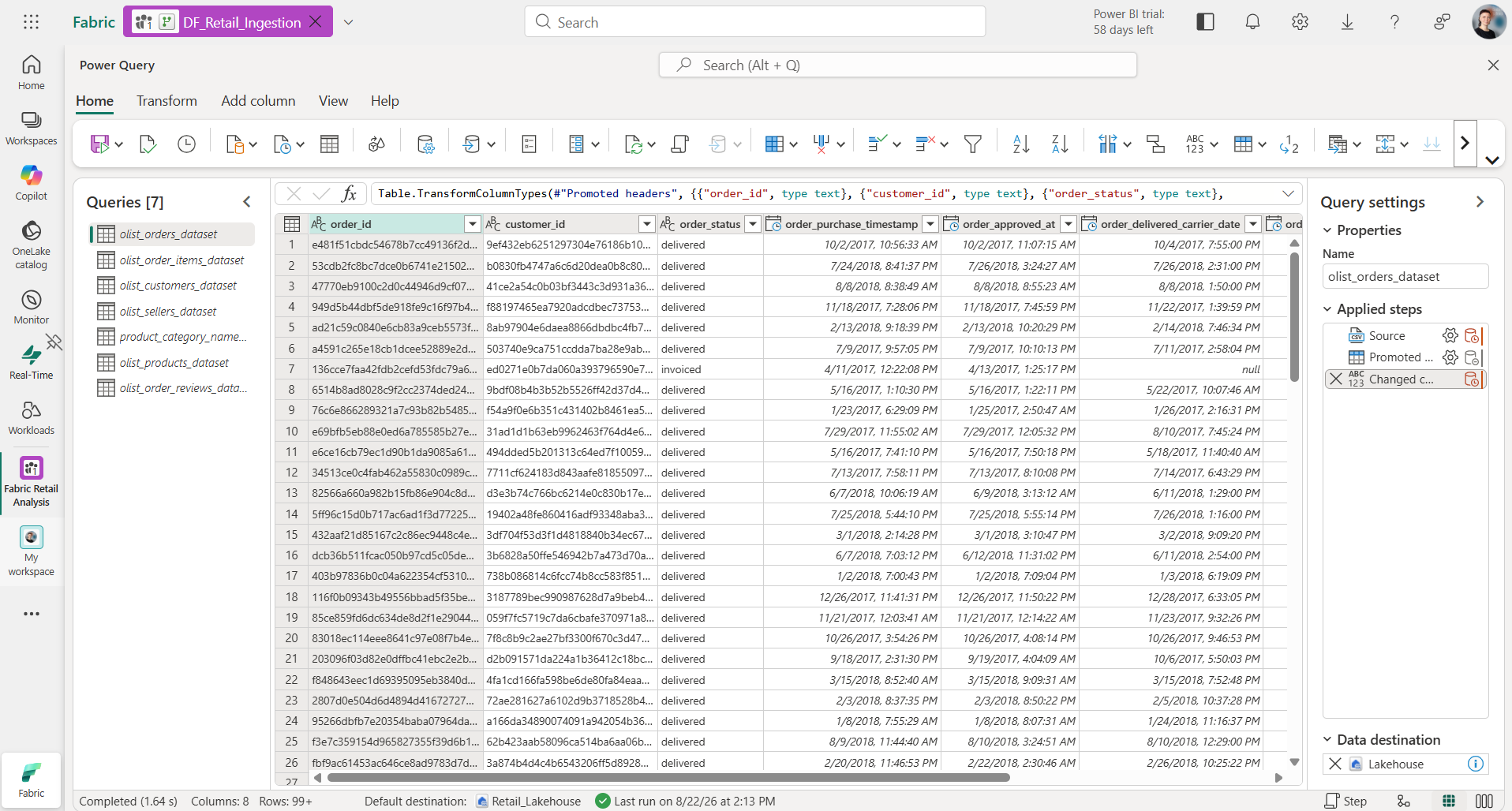The width and height of the screenshot is (1512, 811).
Task: Click the dataflow parameters shapes icon
Action: click(376, 144)
